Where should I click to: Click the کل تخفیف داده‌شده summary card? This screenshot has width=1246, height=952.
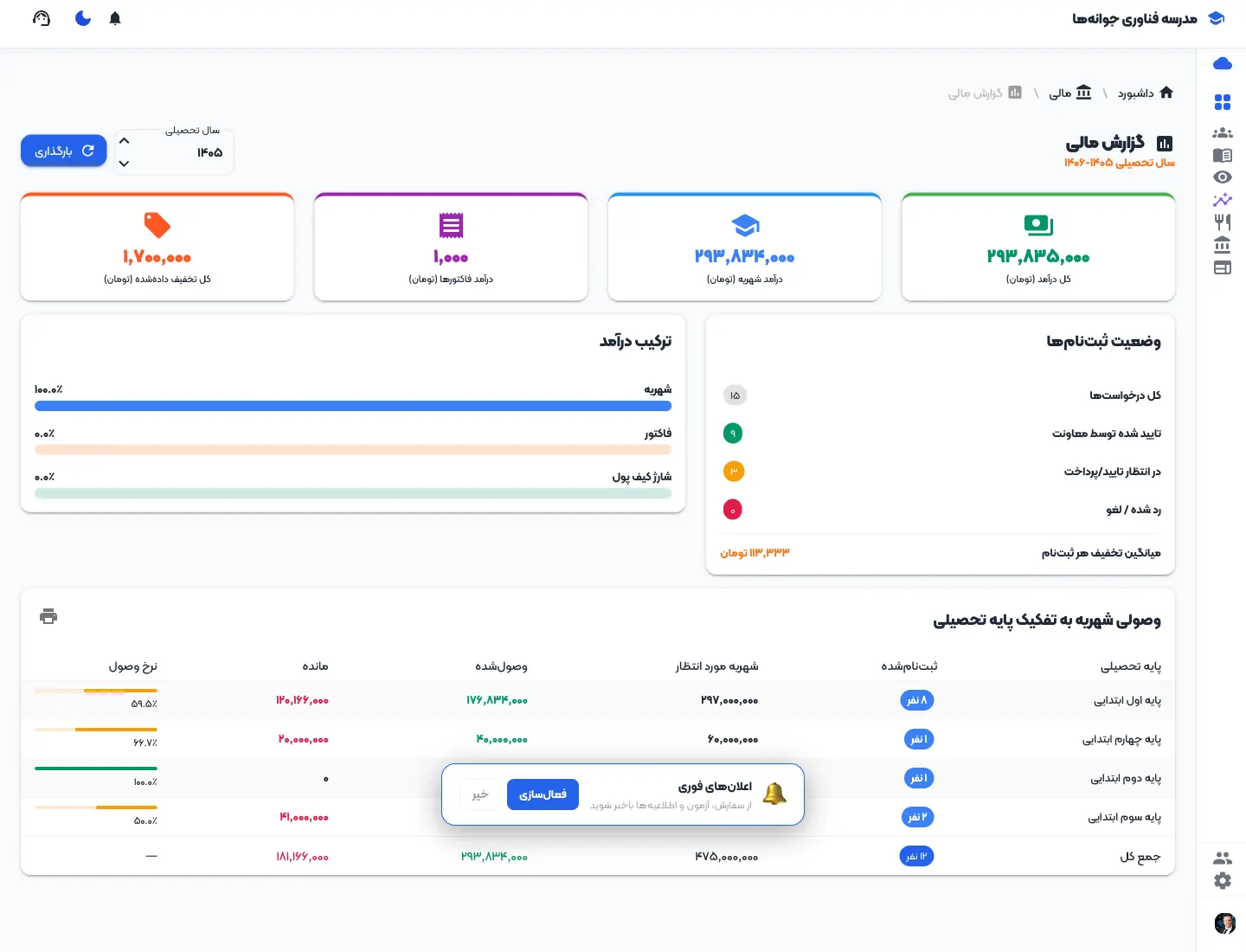coord(157,247)
